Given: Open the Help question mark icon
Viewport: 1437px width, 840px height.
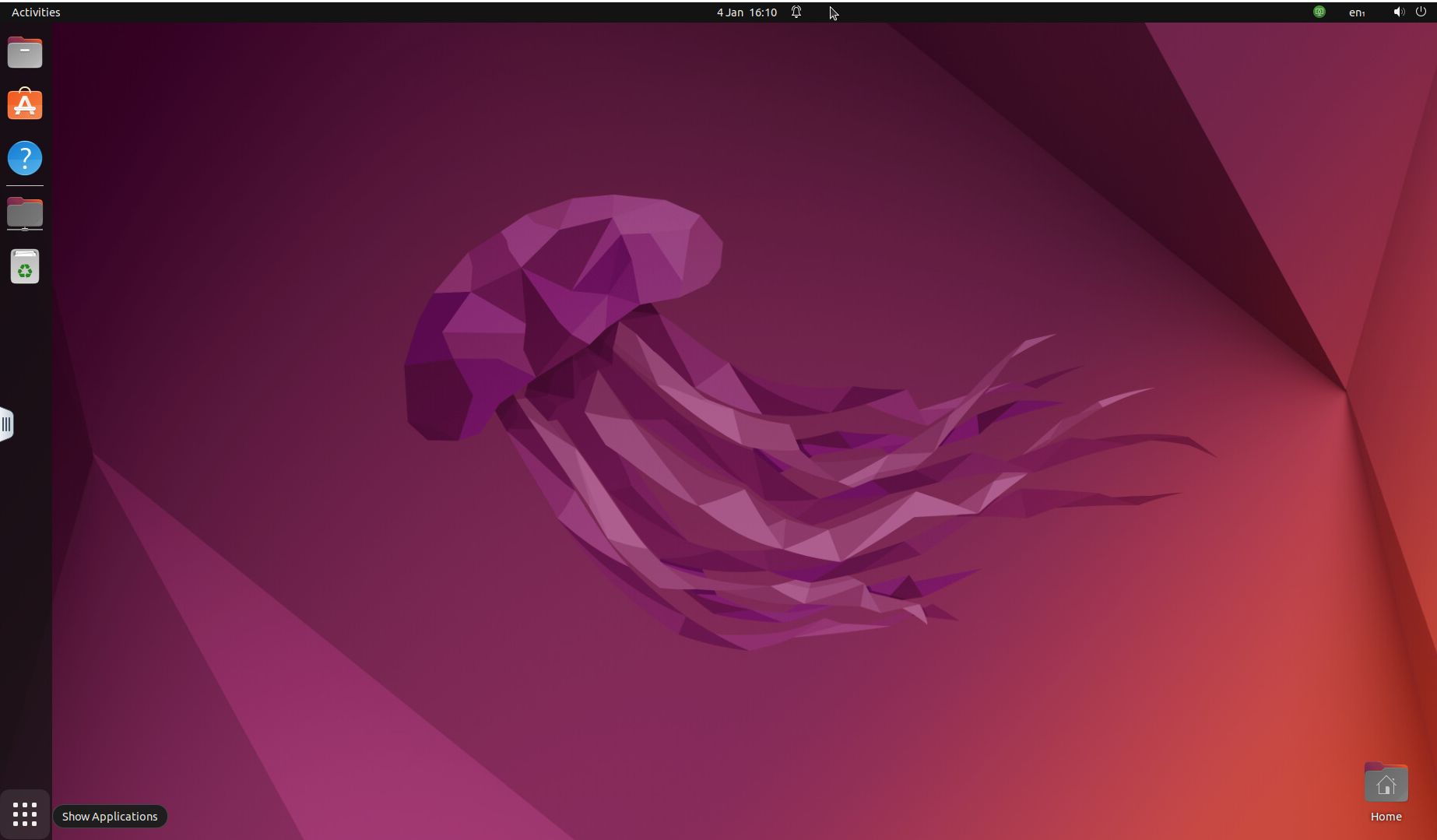Looking at the screenshot, I should pyautogui.click(x=25, y=158).
